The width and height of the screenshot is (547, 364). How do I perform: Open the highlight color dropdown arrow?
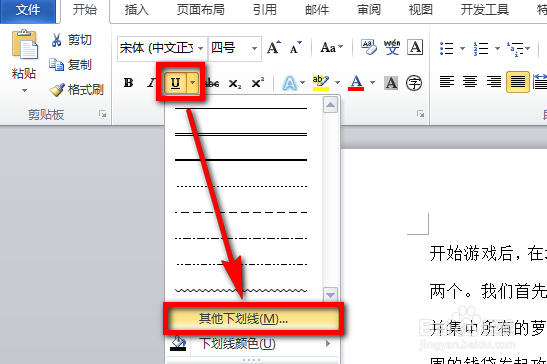(x=337, y=83)
